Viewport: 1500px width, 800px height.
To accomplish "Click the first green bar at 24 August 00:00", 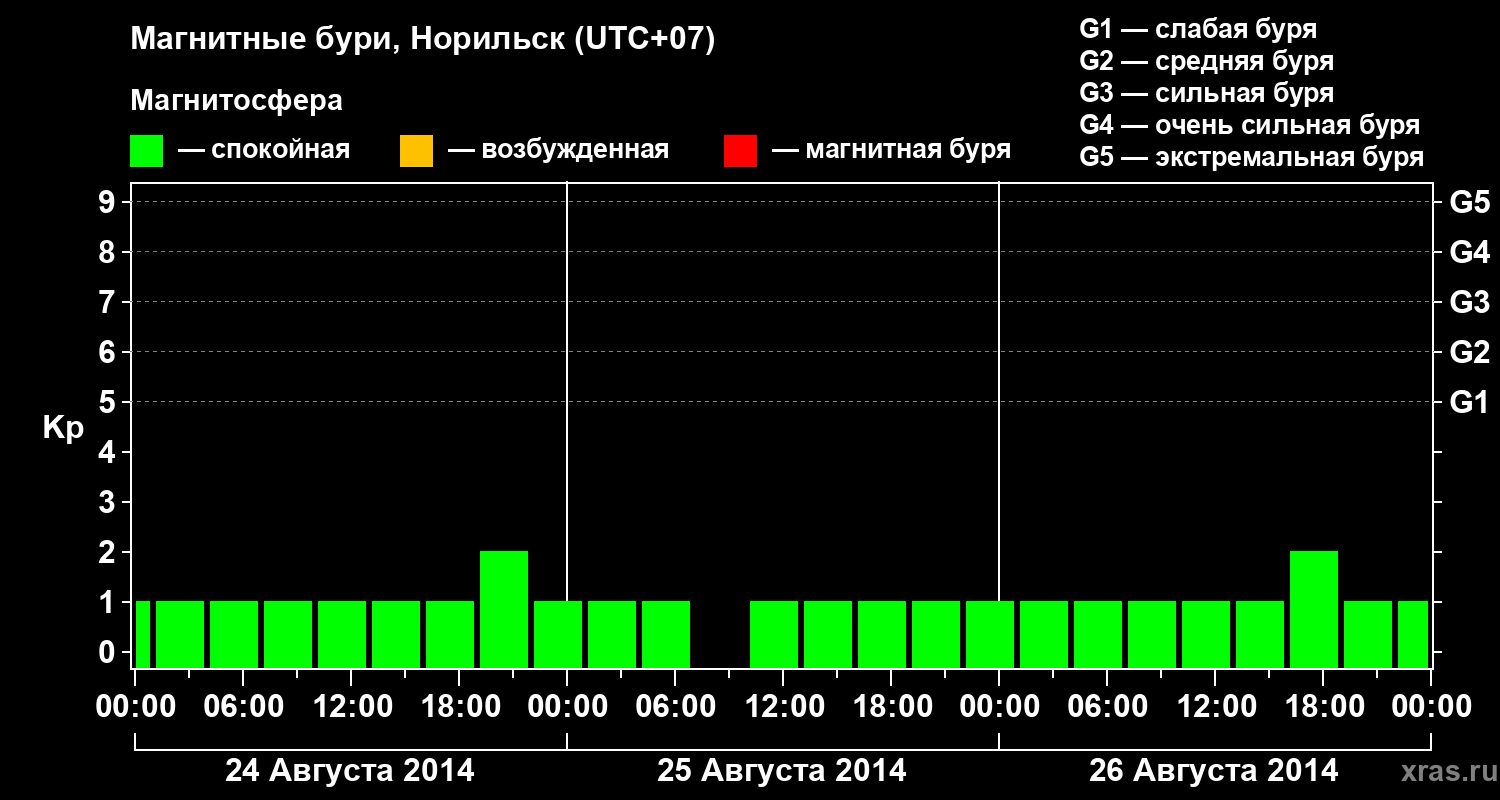I will pyautogui.click(x=142, y=634).
